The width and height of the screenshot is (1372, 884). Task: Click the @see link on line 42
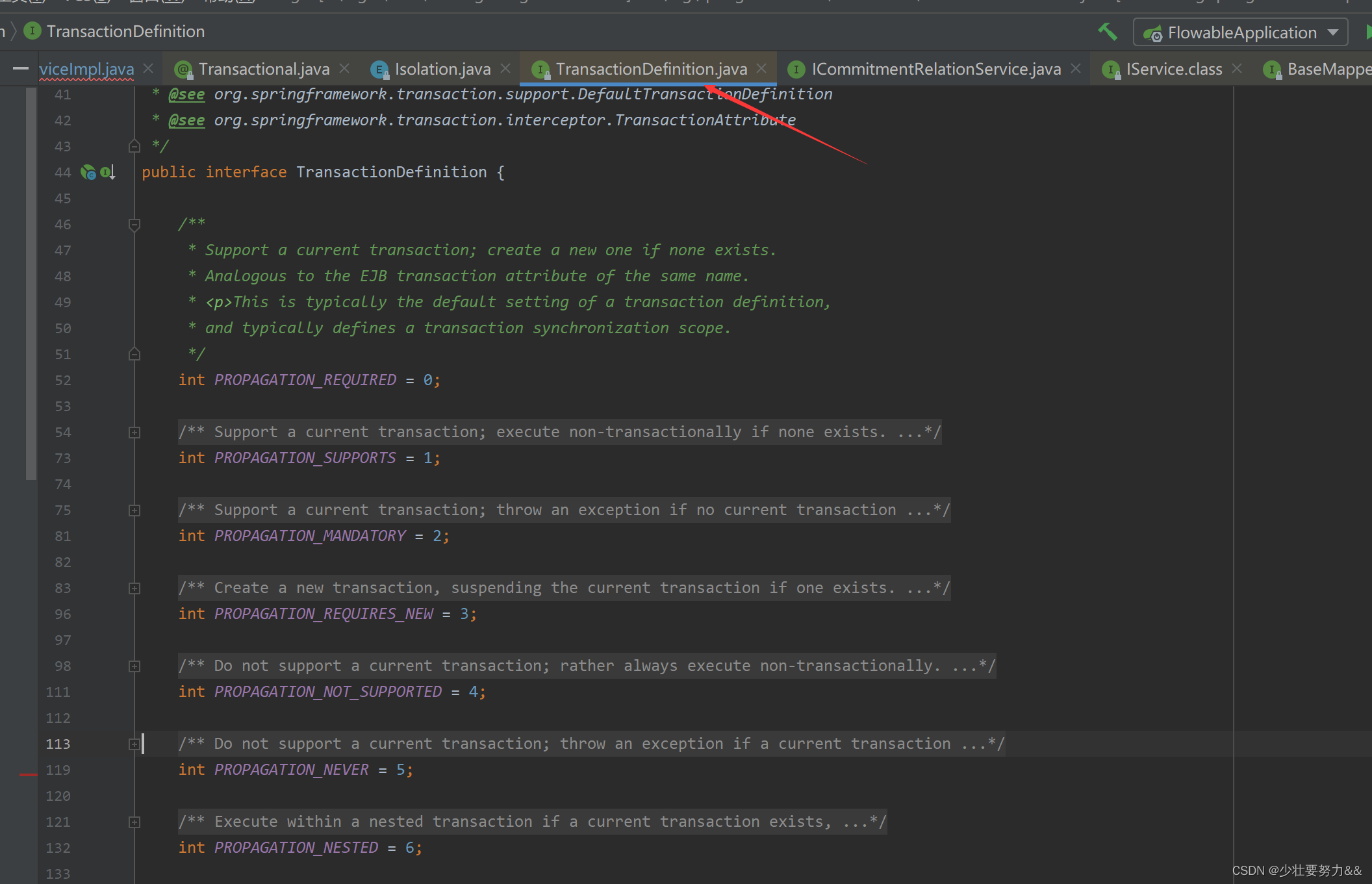pos(186,120)
